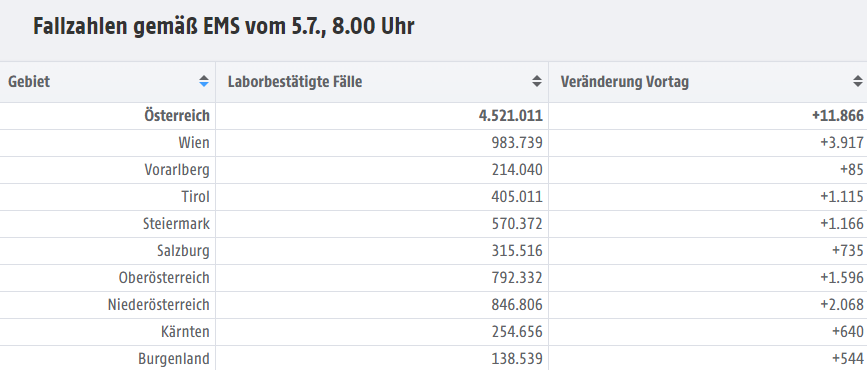The height and width of the screenshot is (370, 867).
Task: Sort table by Gebiet column arrows
Action: click(204, 81)
